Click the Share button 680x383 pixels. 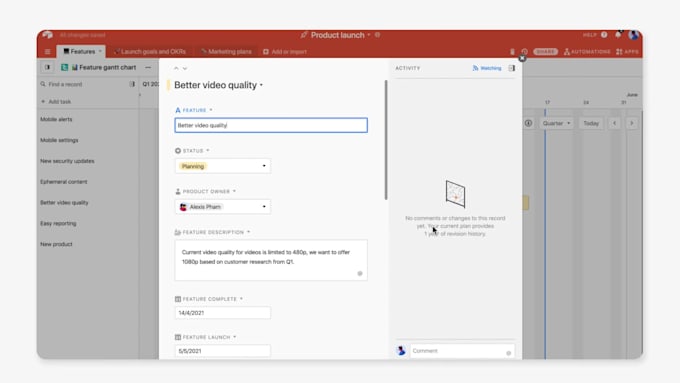click(546, 52)
